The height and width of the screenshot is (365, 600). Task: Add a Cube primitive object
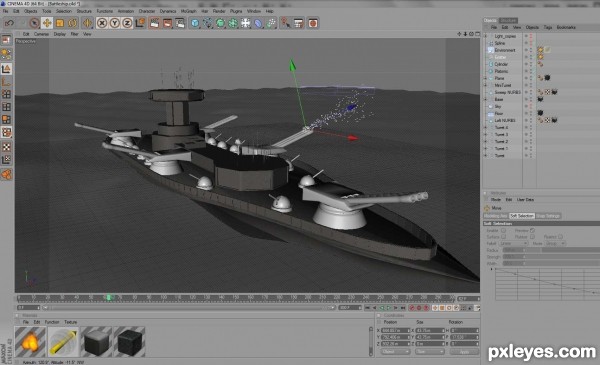pos(195,23)
